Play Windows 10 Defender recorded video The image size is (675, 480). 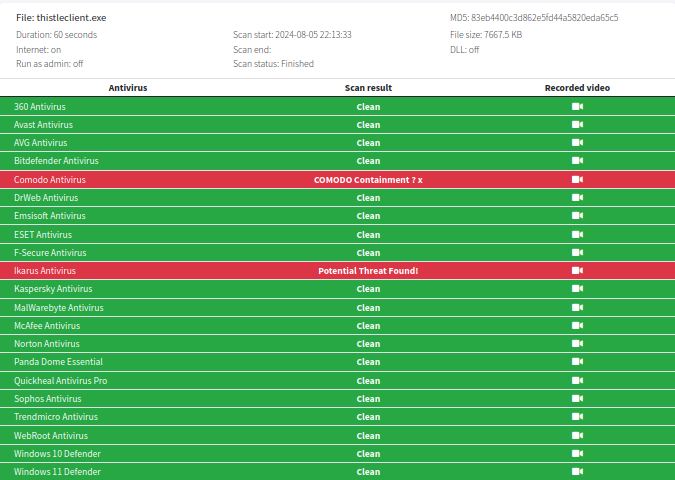coord(577,454)
